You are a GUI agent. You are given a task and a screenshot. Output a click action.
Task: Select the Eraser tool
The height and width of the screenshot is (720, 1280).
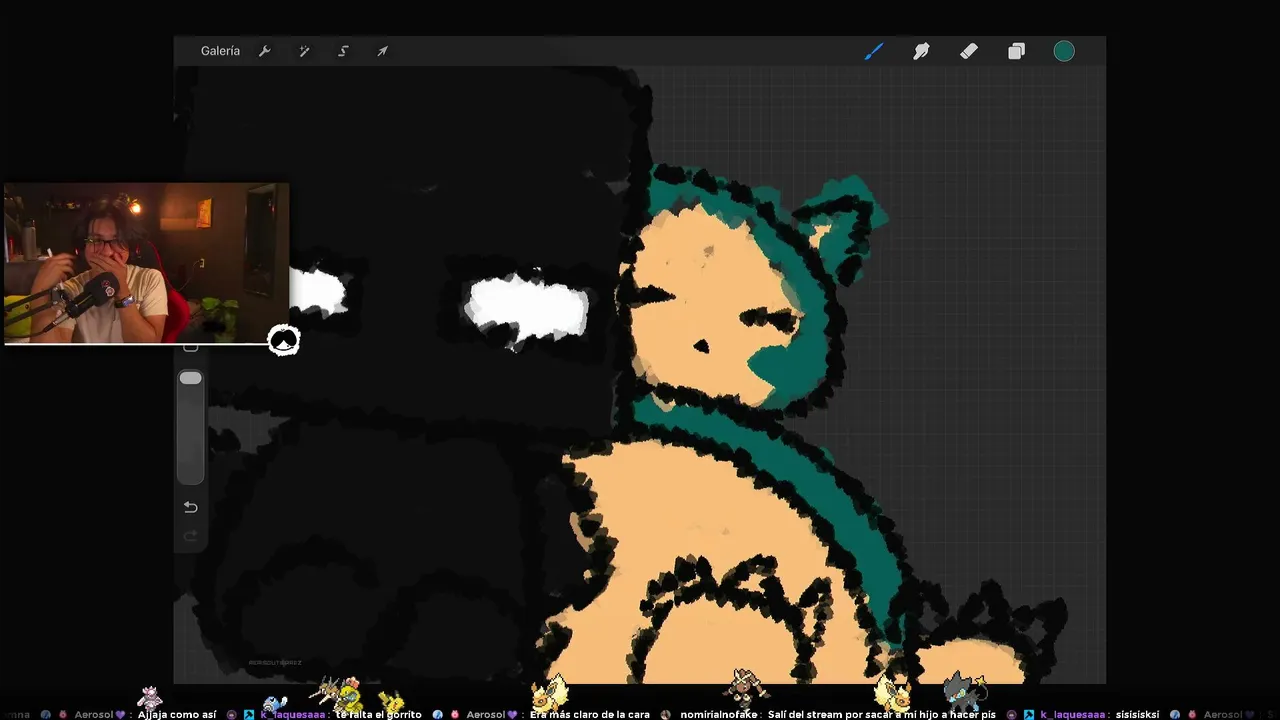pyautogui.click(x=969, y=51)
